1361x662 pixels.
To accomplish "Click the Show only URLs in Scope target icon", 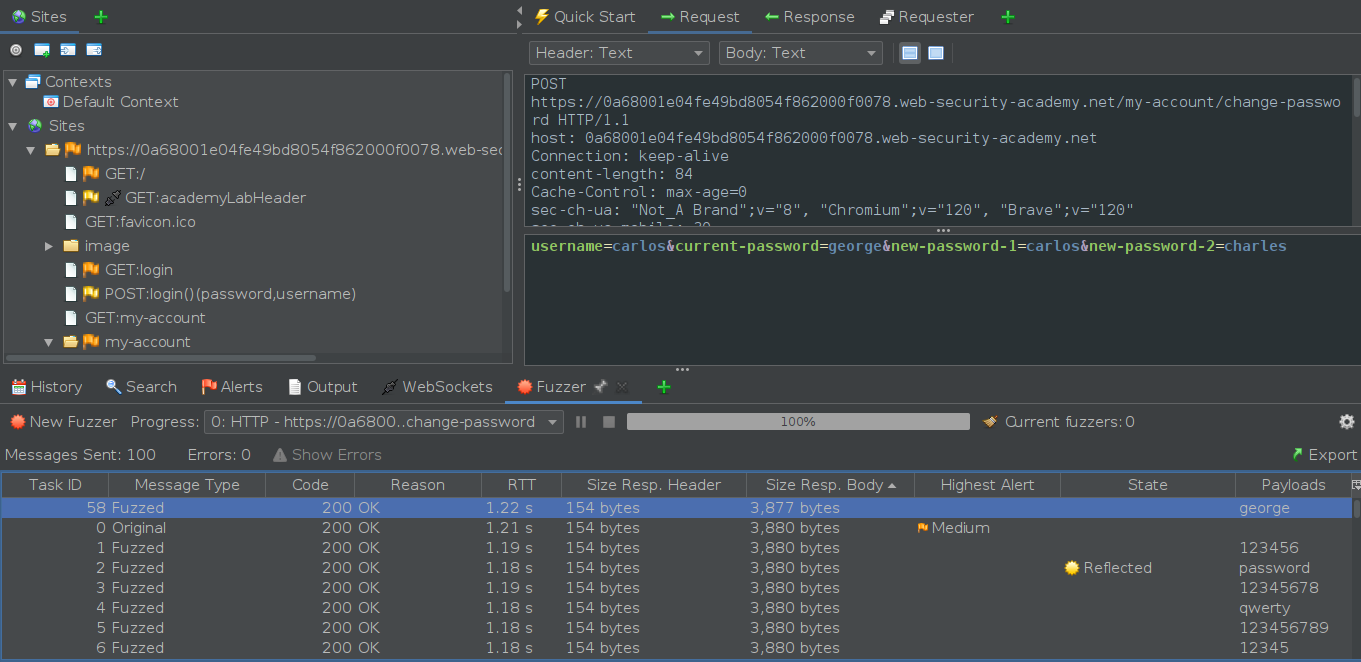I will [x=16, y=50].
